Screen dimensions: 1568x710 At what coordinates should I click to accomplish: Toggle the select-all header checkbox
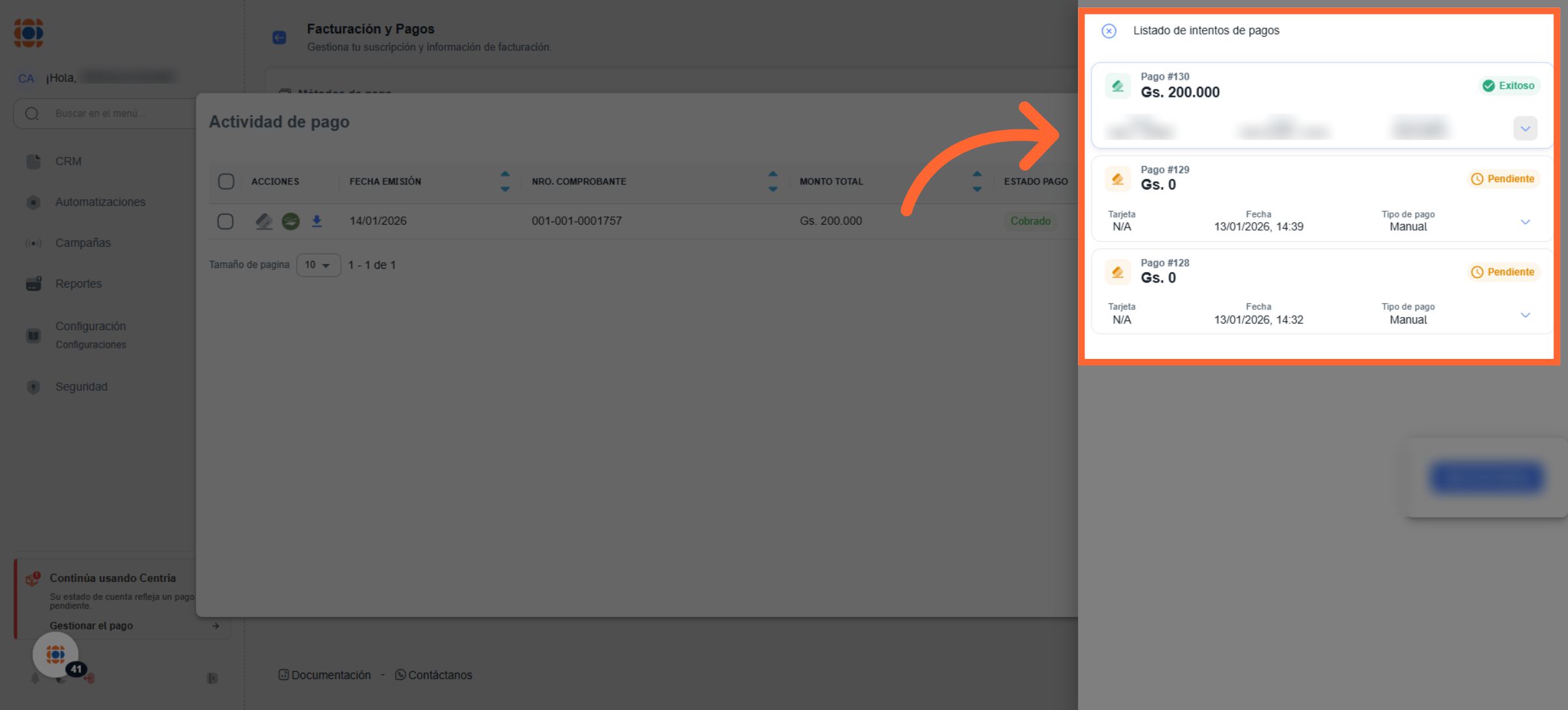[226, 181]
